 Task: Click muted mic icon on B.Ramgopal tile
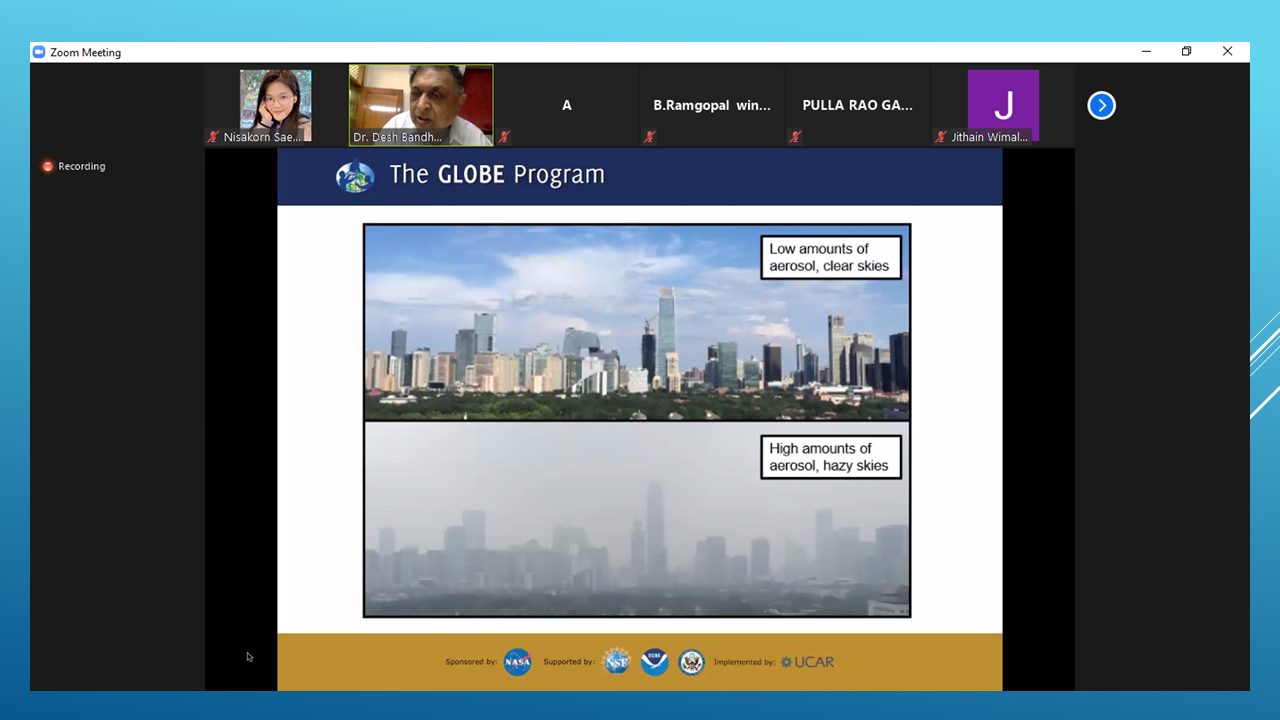coord(650,137)
